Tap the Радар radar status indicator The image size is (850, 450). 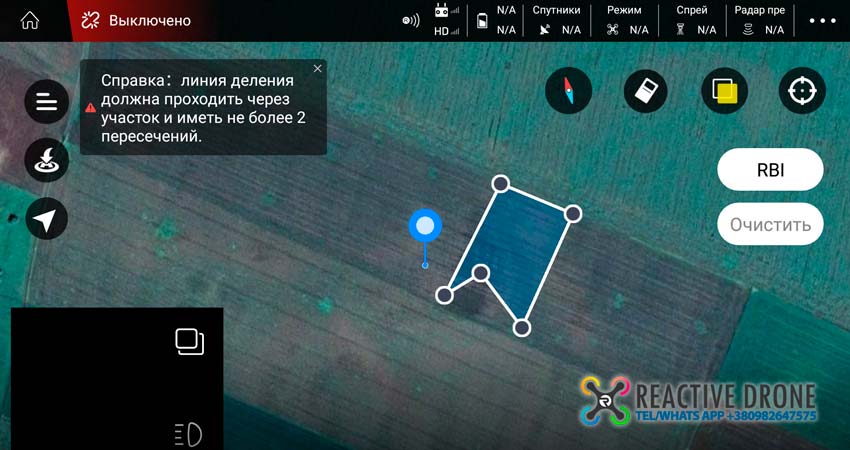pos(759,20)
